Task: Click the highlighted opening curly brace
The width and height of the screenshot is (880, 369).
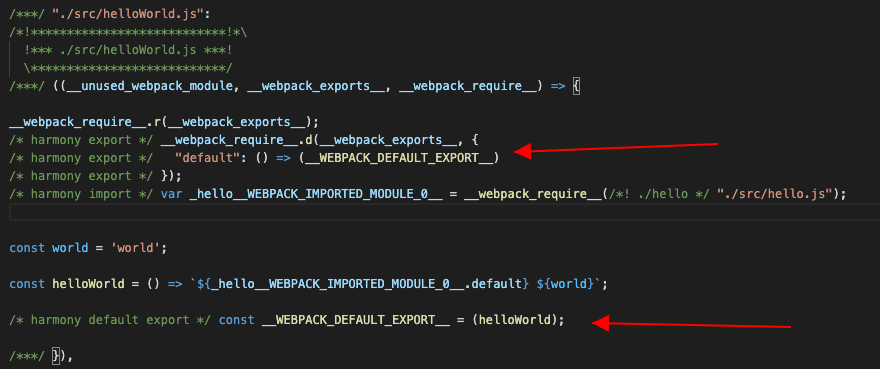Action: point(576,86)
